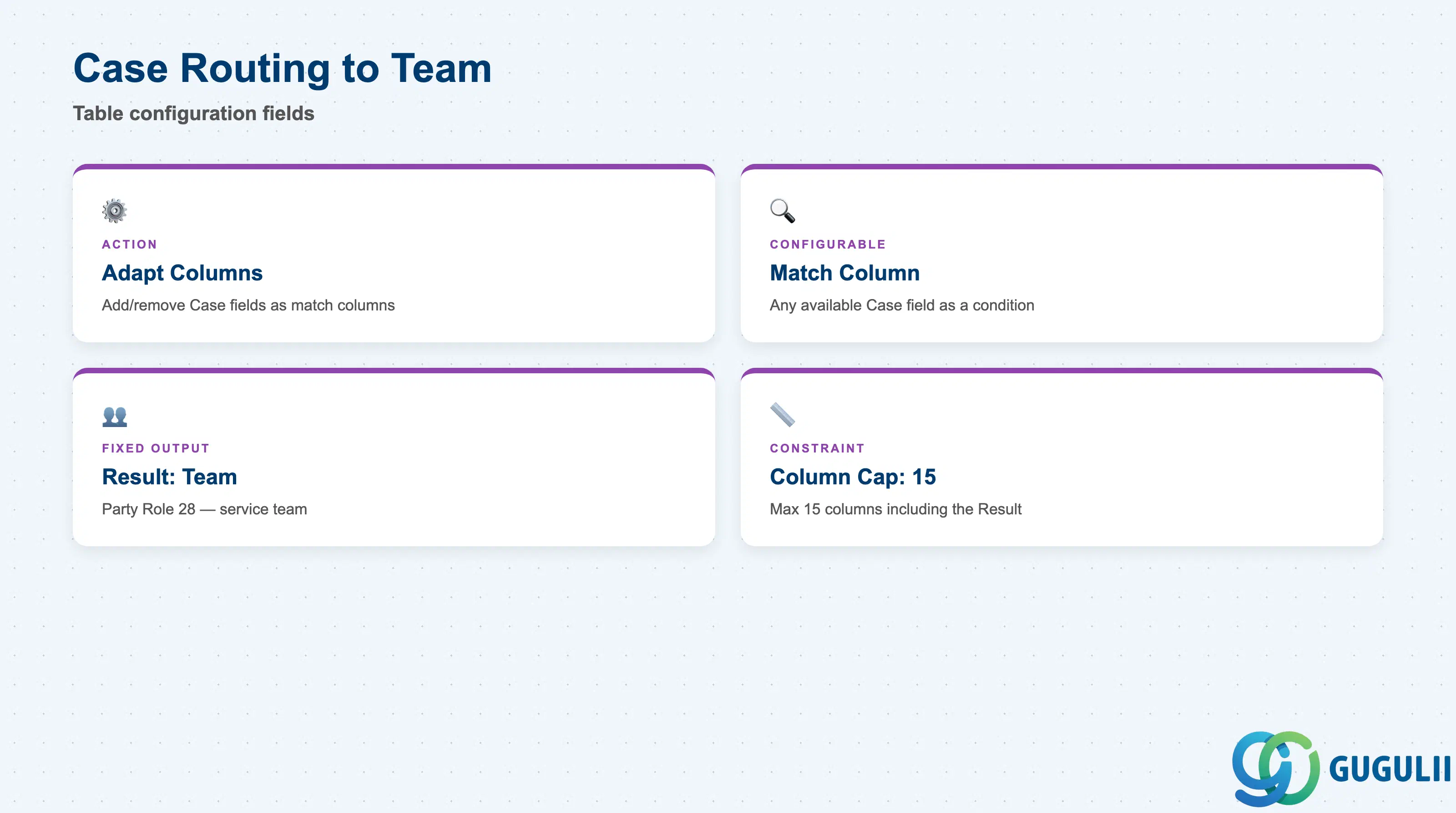Click the CONFIGURABLE label
1456x813 pixels.
[828, 244]
